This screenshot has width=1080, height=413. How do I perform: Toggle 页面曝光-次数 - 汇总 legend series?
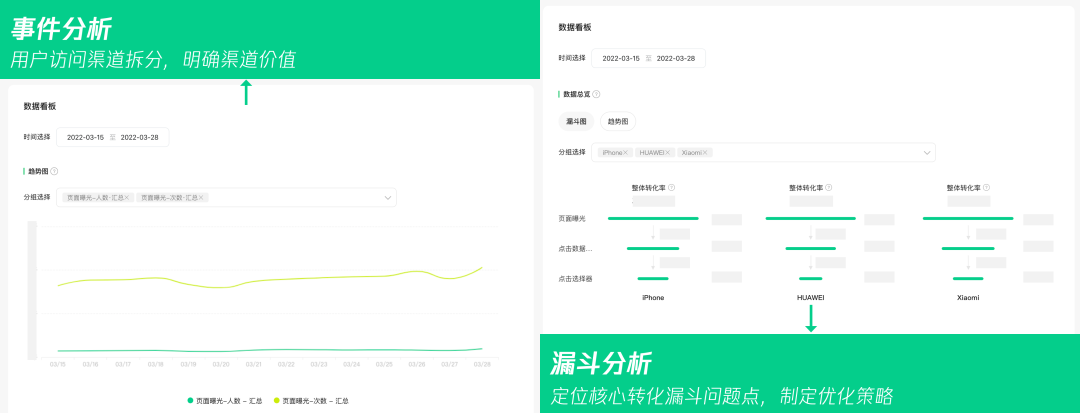point(311,400)
